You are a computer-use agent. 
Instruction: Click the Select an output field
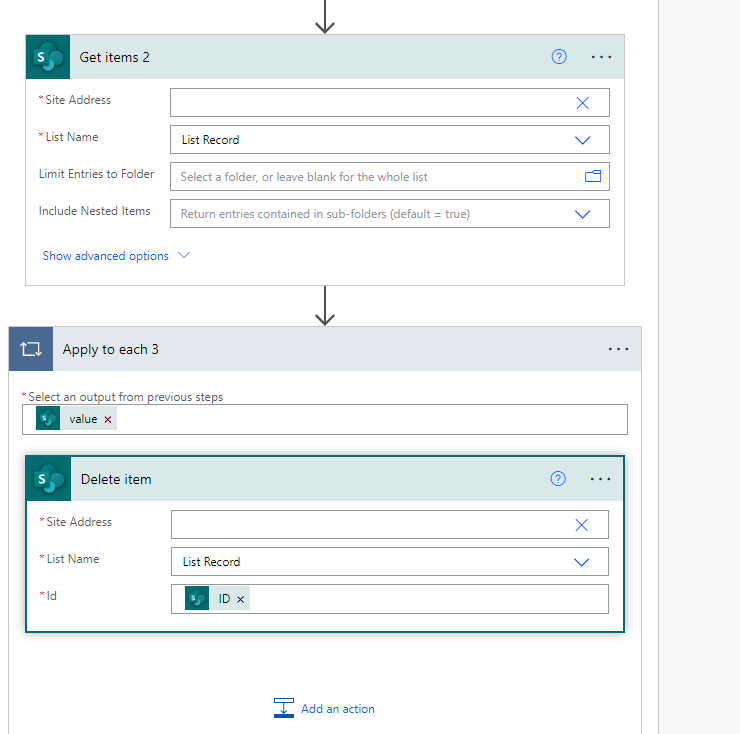coord(325,419)
